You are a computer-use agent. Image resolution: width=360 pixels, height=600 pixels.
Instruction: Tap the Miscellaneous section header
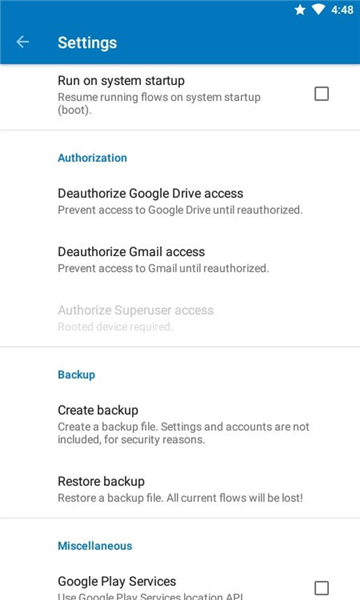pos(95,546)
